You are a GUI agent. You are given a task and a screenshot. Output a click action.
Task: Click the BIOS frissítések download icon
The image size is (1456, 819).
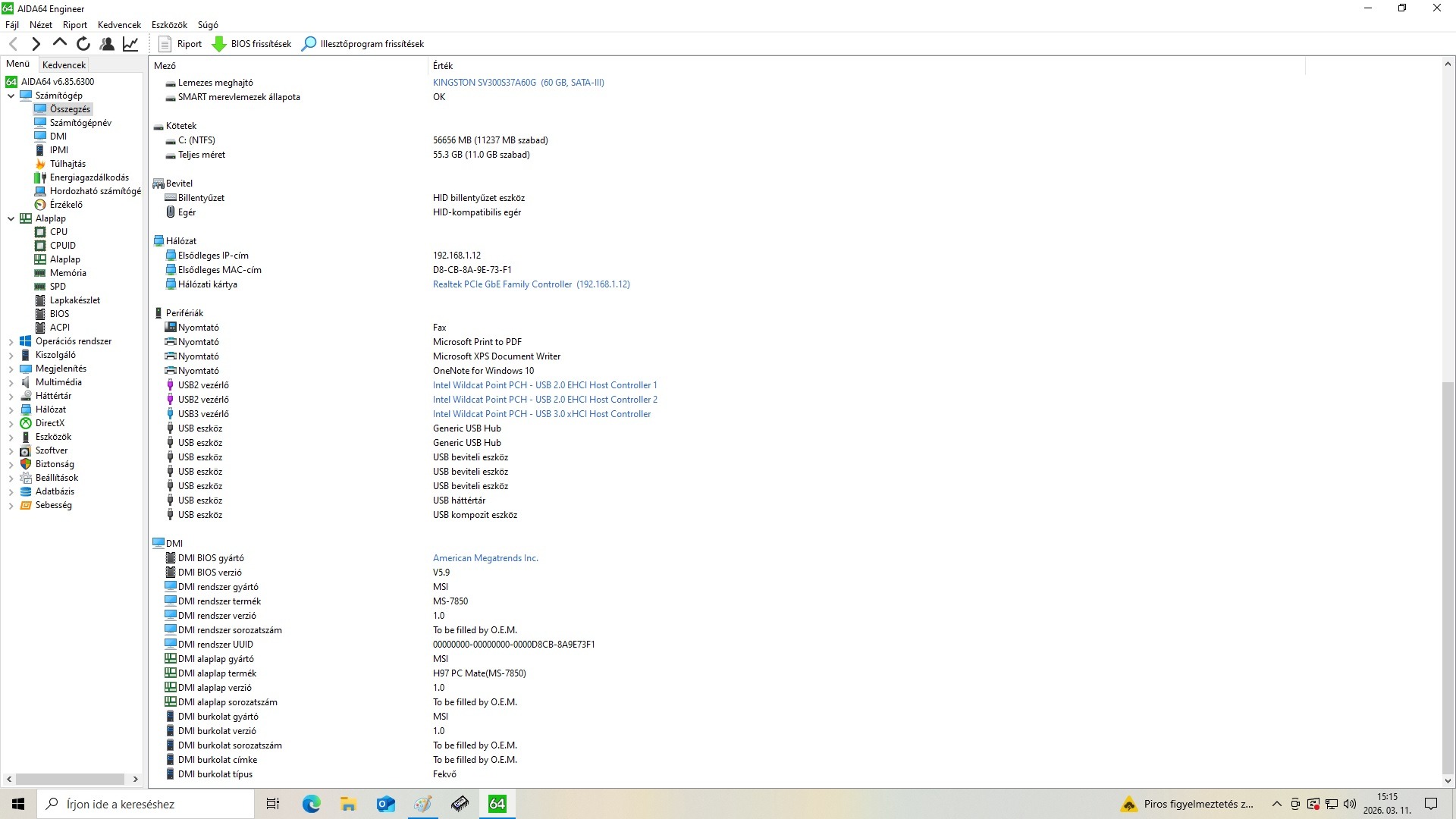pyautogui.click(x=219, y=44)
